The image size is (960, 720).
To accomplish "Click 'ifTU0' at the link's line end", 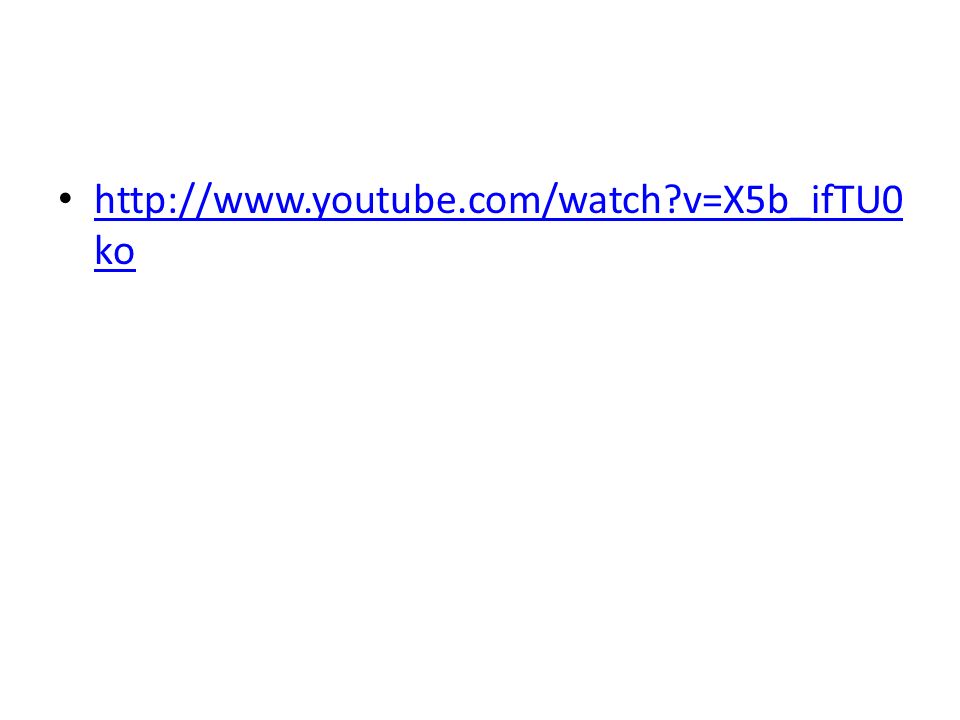I will [856, 200].
